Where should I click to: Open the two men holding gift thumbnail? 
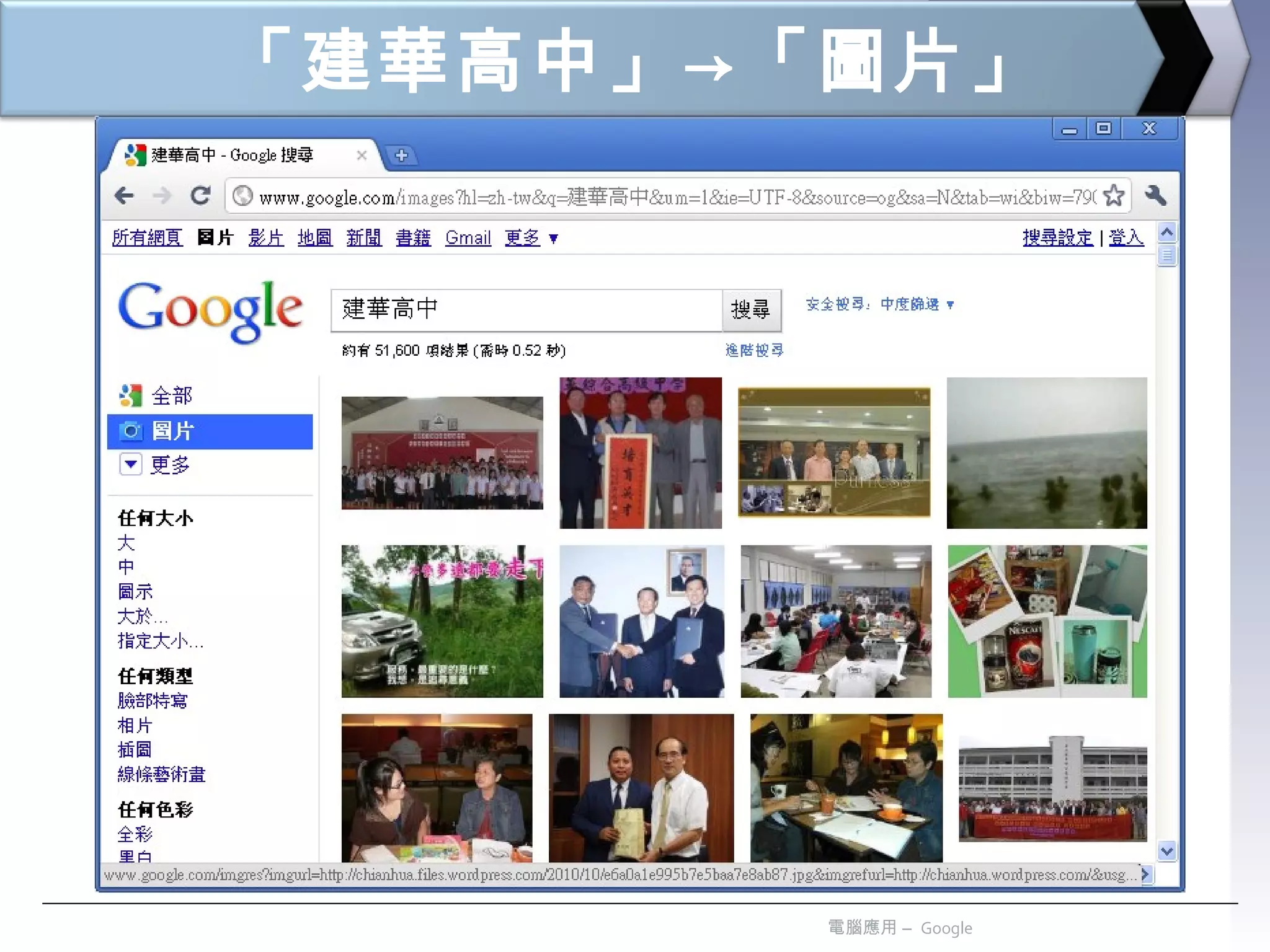click(641, 788)
